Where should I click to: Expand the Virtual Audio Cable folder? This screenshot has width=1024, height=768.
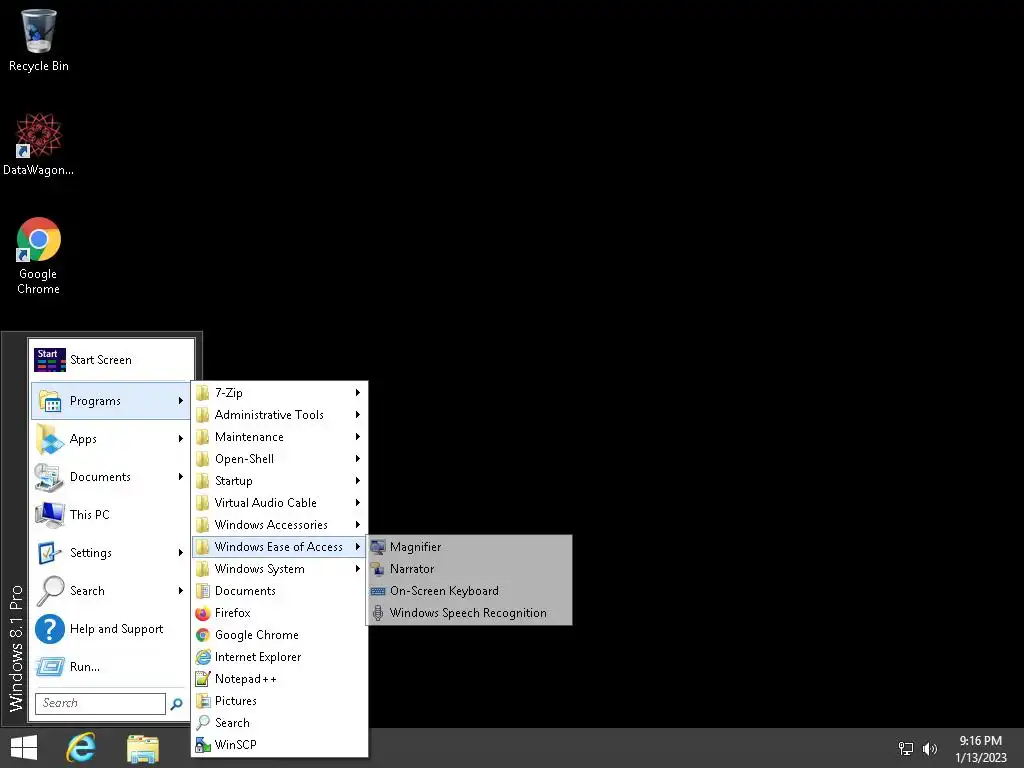click(280, 503)
